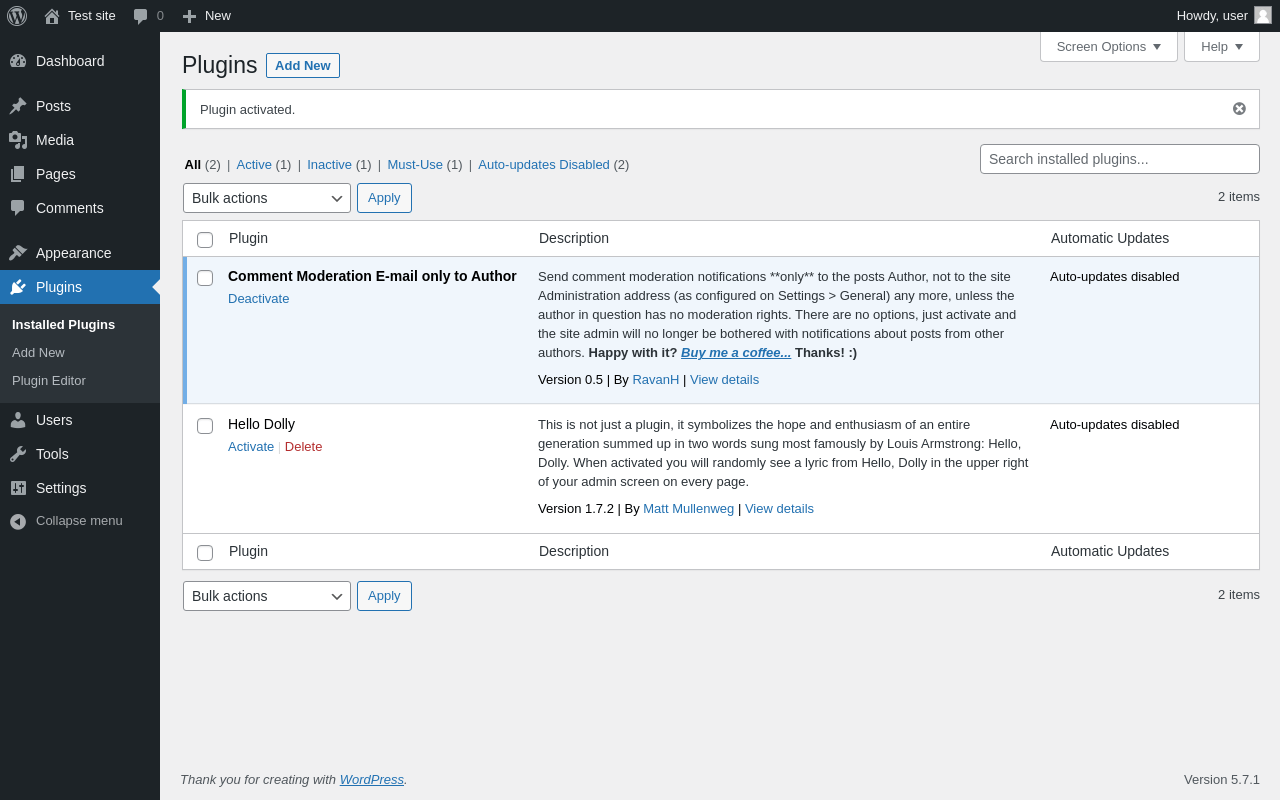Click New in the admin bar
The height and width of the screenshot is (800, 1280).
click(218, 16)
